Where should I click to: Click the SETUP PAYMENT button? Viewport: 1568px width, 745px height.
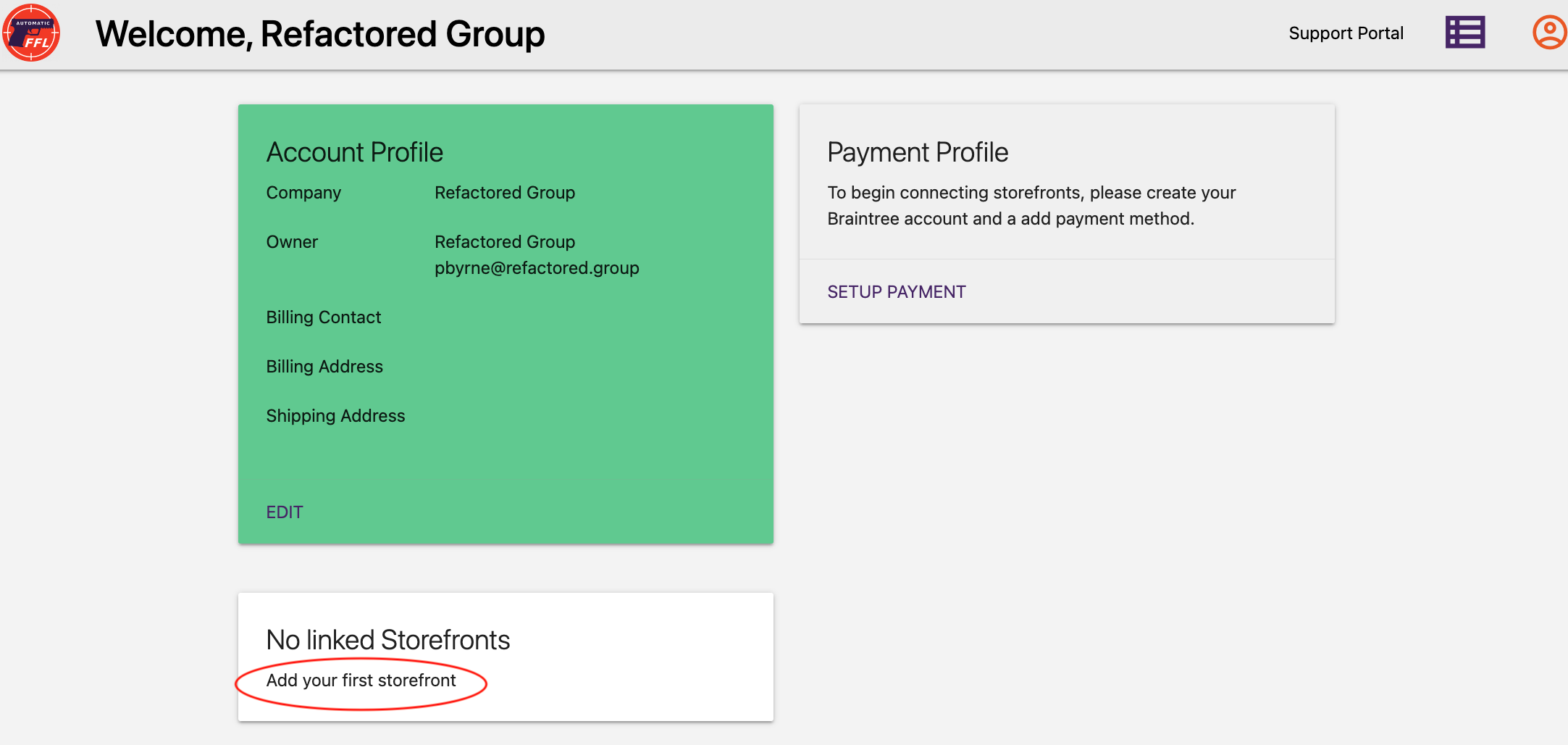coord(896,292)
